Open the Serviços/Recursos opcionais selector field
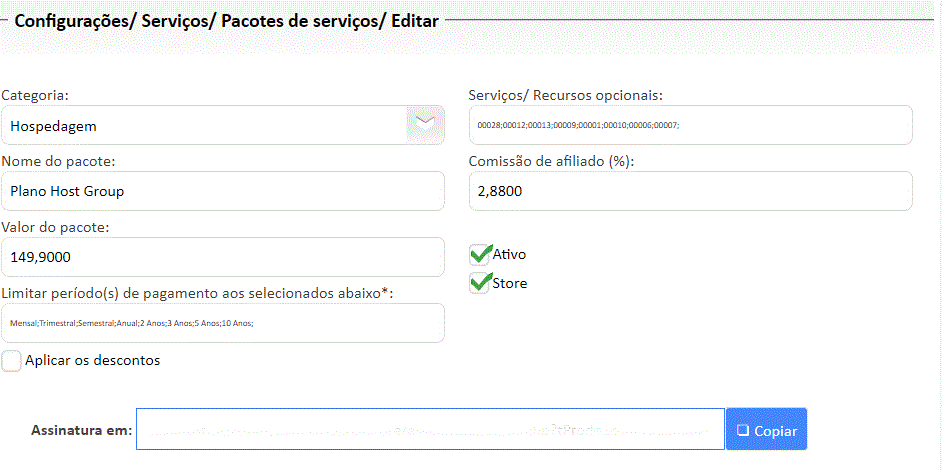Image resolution: width=942 pixels, height=471 pixels. tap(690, 125)
